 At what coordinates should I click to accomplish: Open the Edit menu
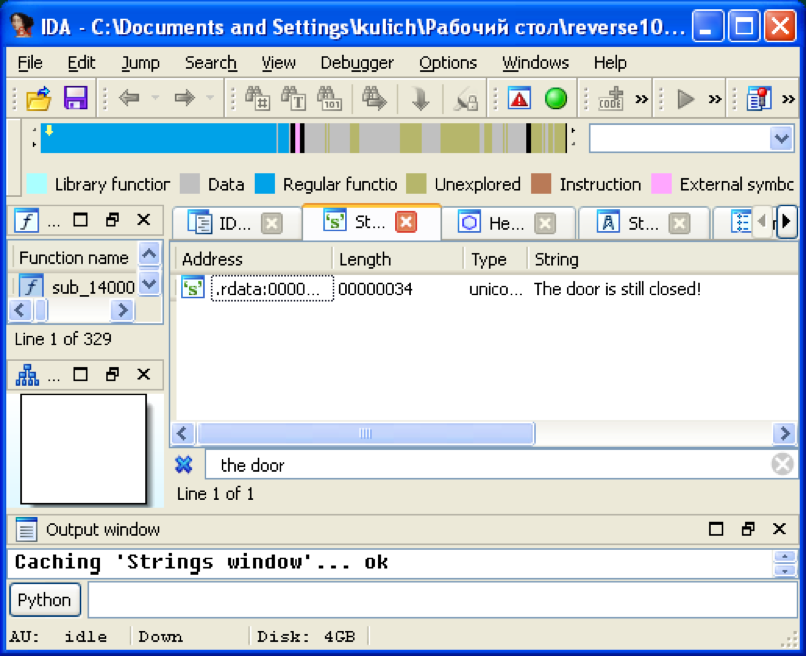click(81, 63)
